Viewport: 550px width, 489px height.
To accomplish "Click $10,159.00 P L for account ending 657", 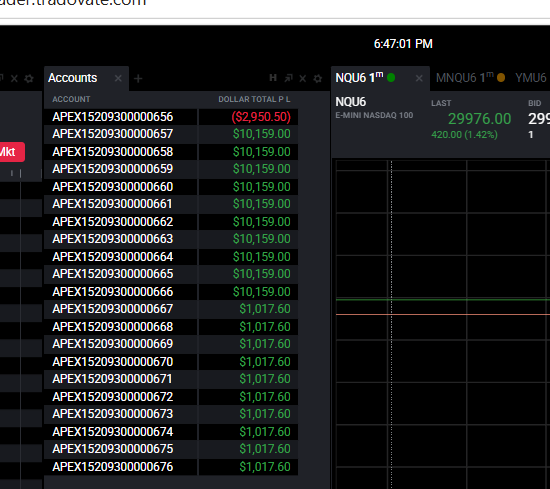I will click(262, 134).
